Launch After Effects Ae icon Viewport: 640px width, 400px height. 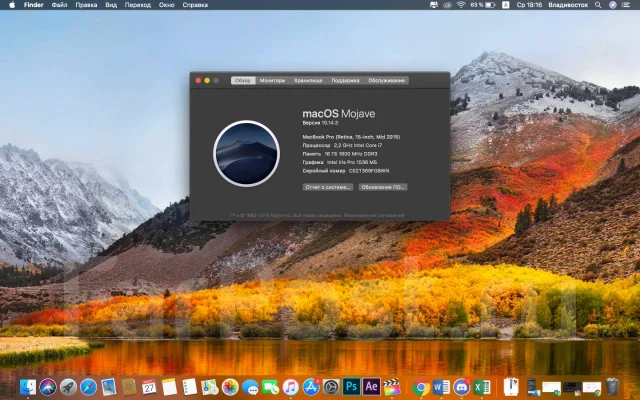point(371,387)
